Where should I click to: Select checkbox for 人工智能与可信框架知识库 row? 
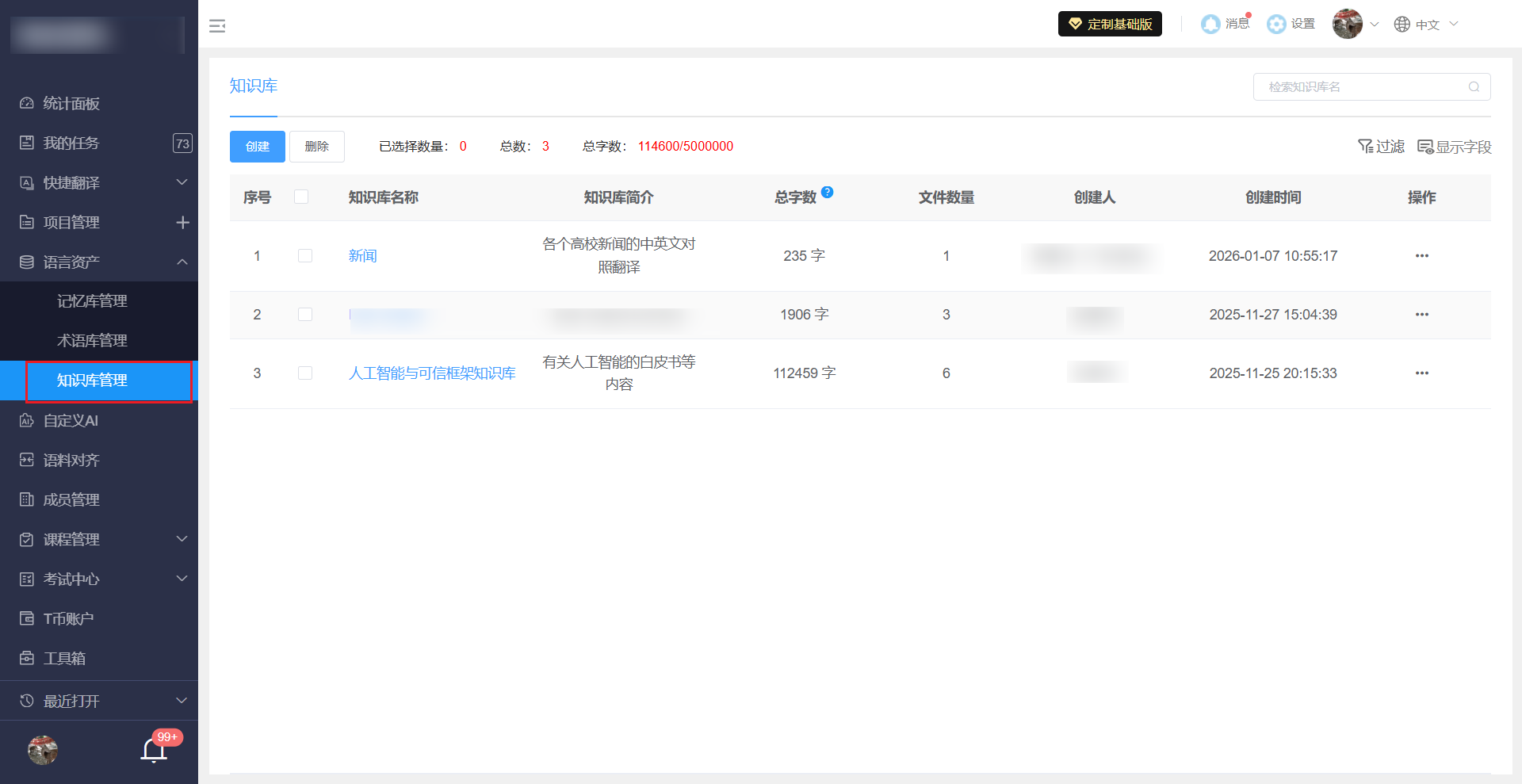pyautogui.click(x=305, y=373)
